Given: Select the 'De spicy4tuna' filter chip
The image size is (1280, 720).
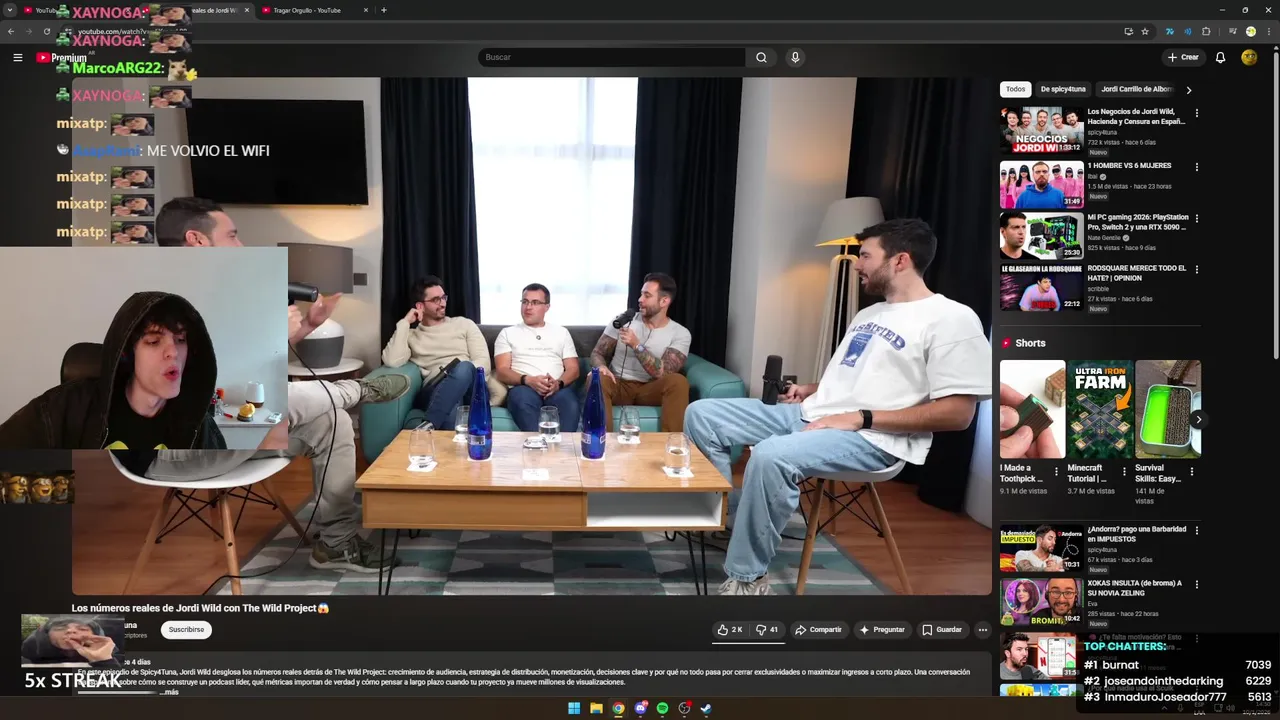Looking at the screenshot, I should [1063, 89].
